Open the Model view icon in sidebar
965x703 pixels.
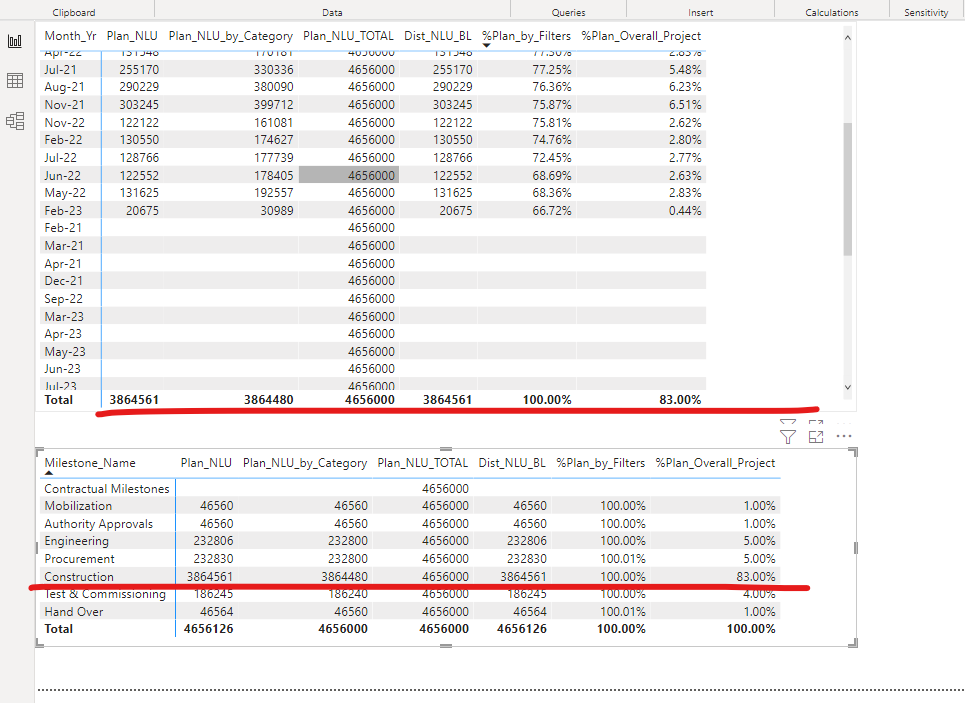click(x=15, y=121)
